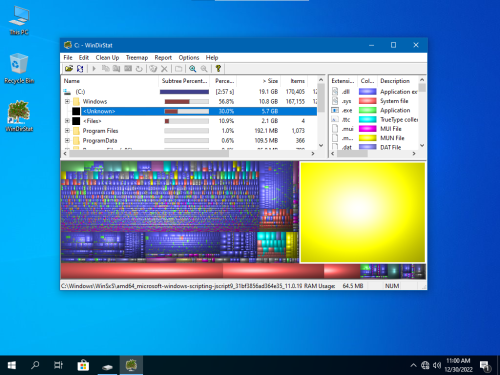
Task: Select the <Unknown> row
Action: [x=189, y=111]
